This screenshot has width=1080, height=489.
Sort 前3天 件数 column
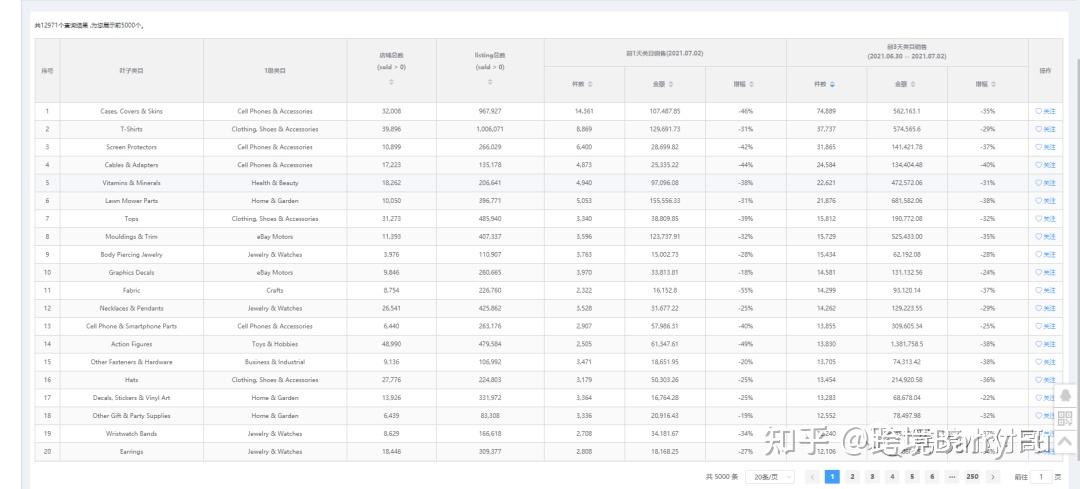click(832, 84)
